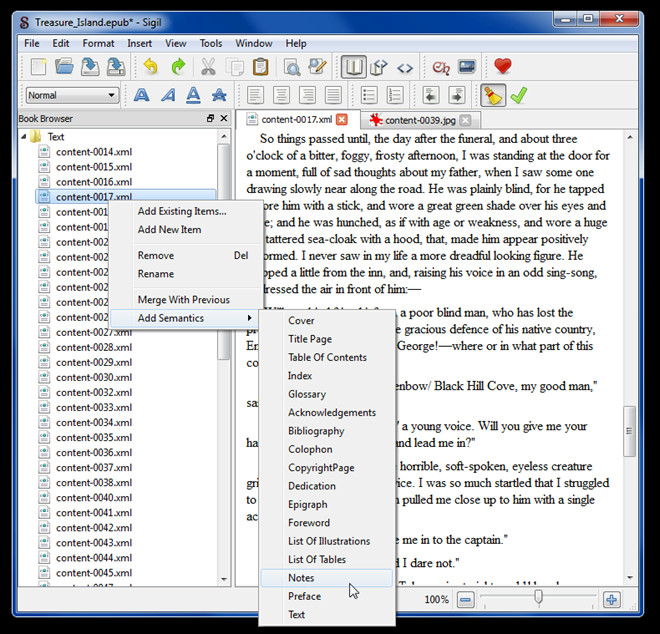Viewport: 660px width, 634px height.
Task: Center align text
Action: coord(281,95)
